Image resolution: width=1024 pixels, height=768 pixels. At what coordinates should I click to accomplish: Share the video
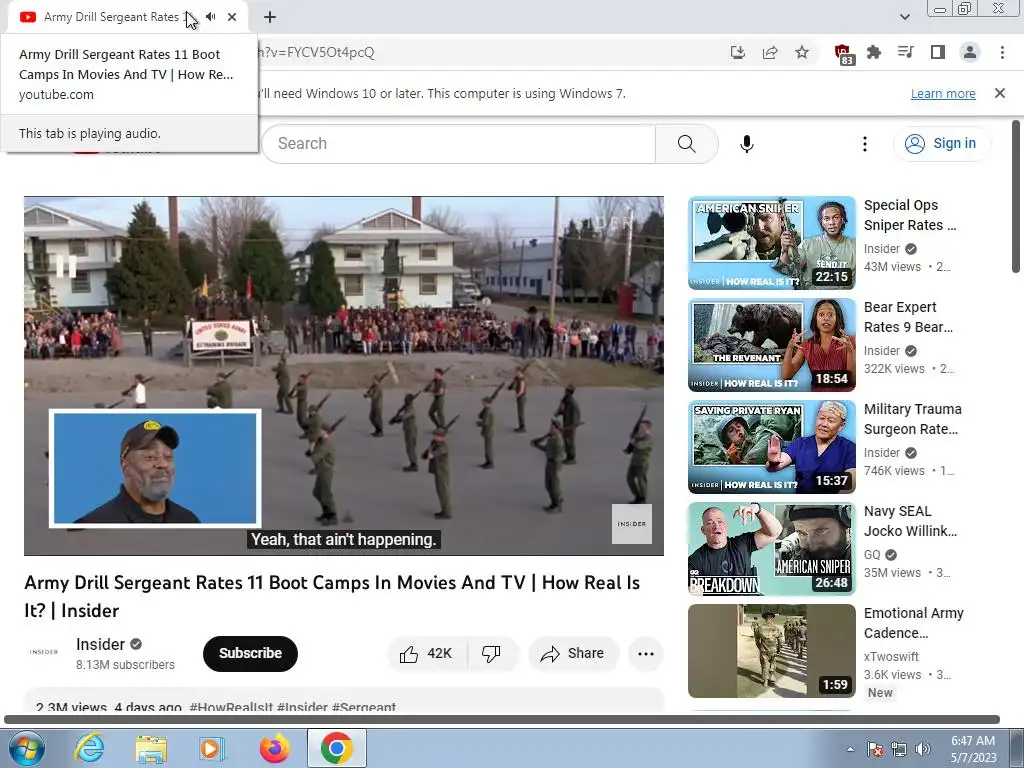(573, 653)
